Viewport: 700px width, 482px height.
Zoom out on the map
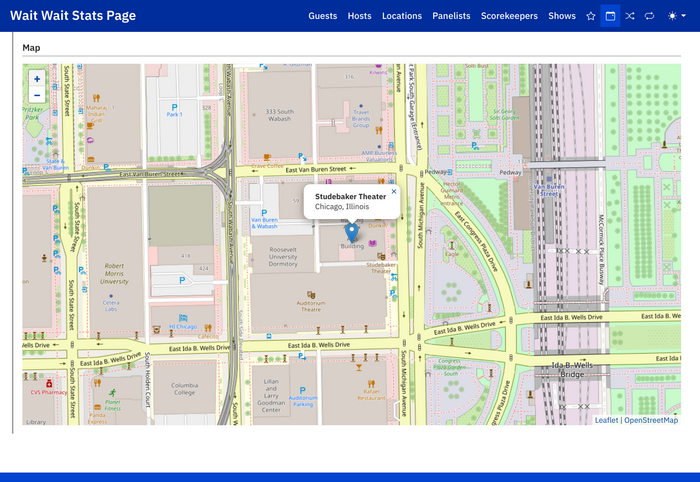point(37,95)
